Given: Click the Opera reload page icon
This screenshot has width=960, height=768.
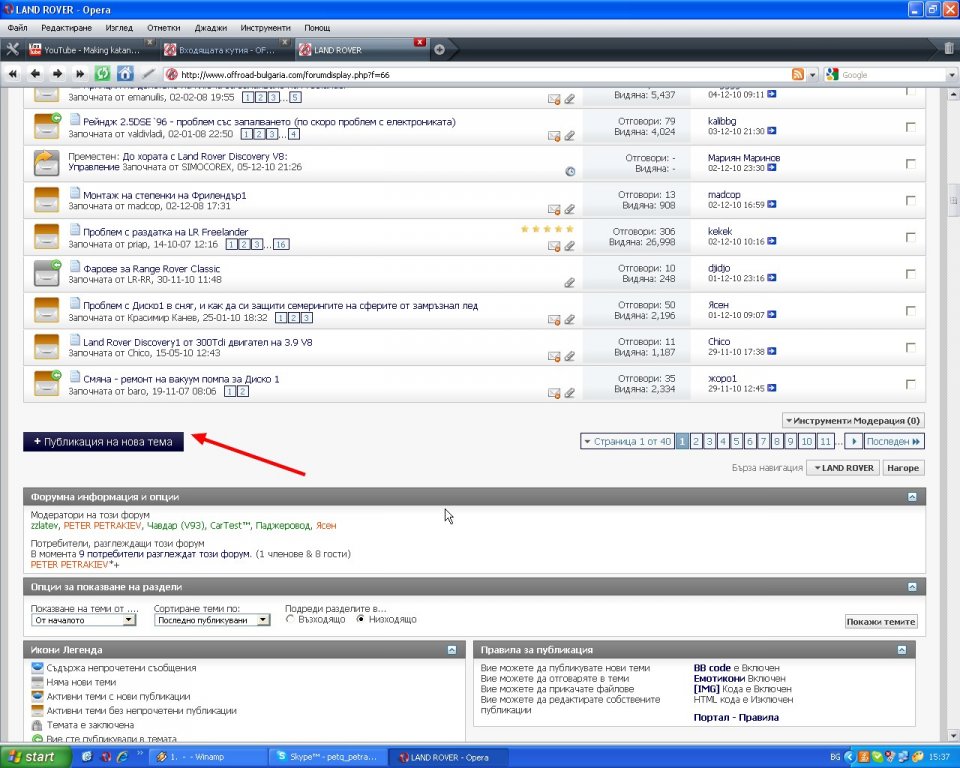Looking at the screenshot, I should tap(102, 74).
